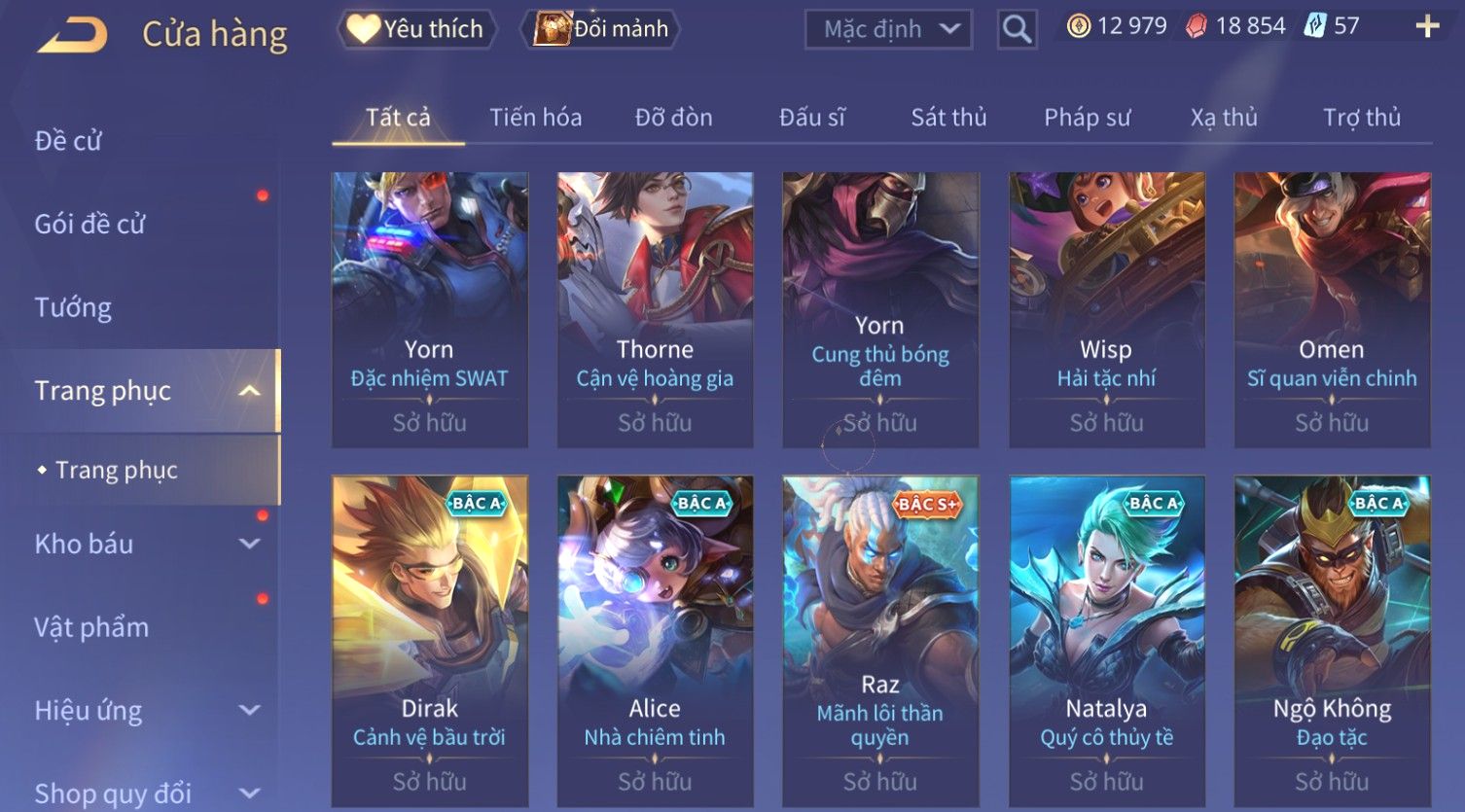Screen dimensions: 1465x812
Task: Expand the Hiệu ứng menu
Action: pos(250,711)
